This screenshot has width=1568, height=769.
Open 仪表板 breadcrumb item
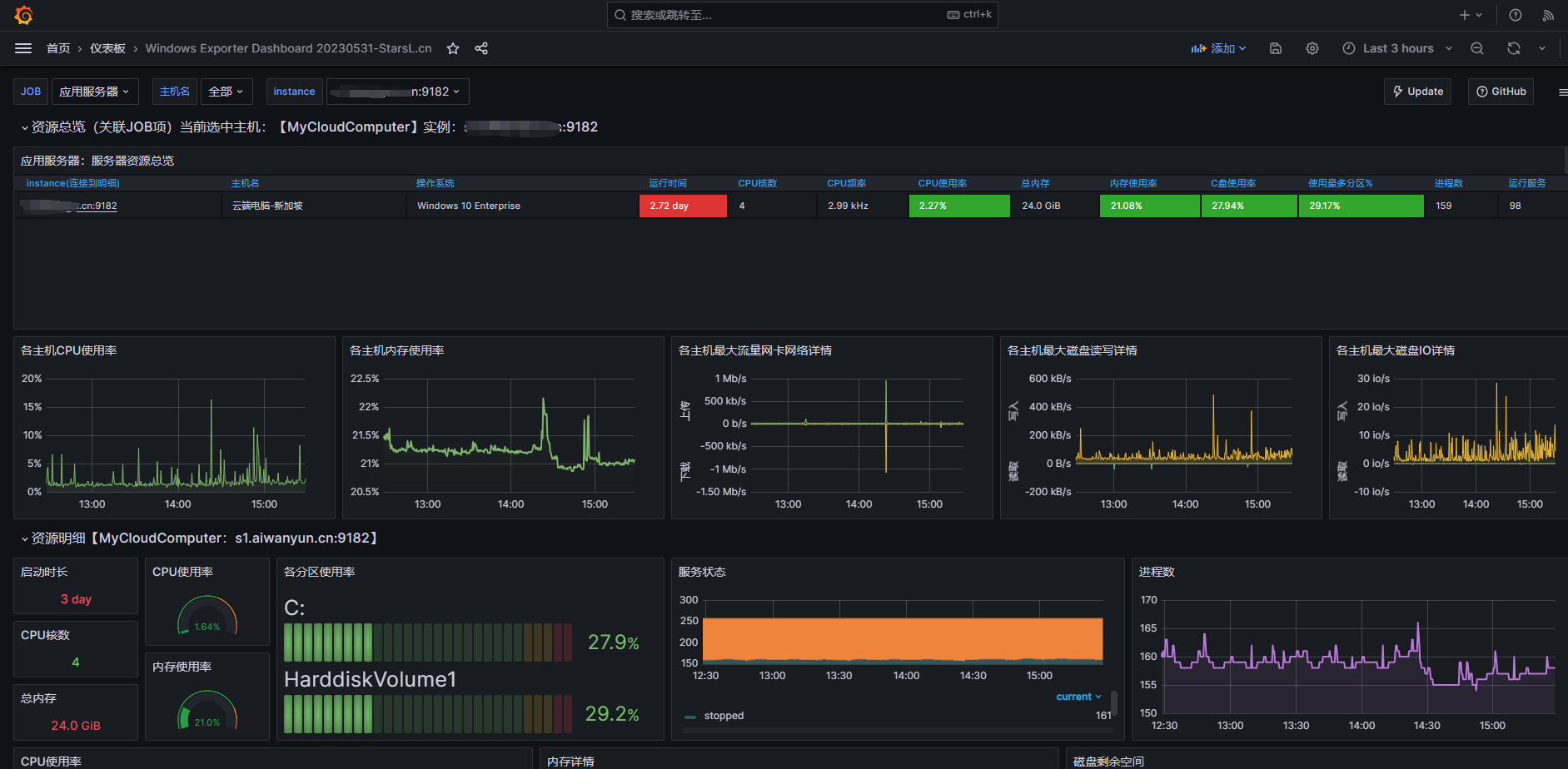(107, 48)
